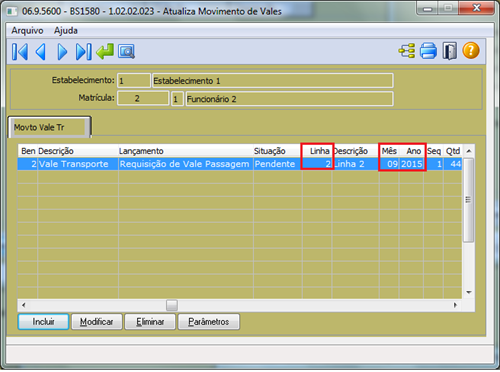Jump to last record with the toolbar arrow
500x372 pixels.
coord(83,52)
